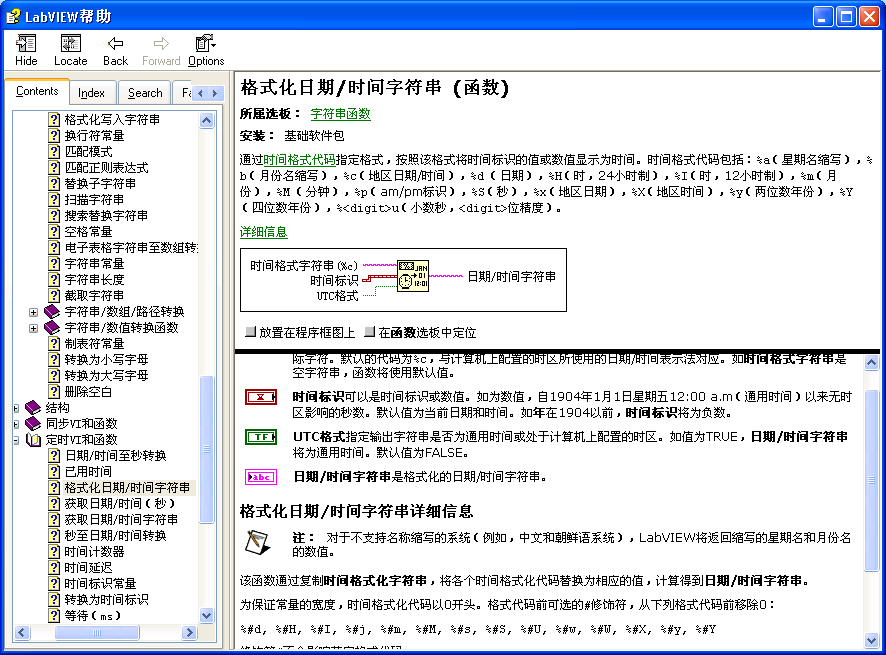
Task: Click the 时间格式代码 hyperlink
Action: pyautogui.click(x=300, y=159)
